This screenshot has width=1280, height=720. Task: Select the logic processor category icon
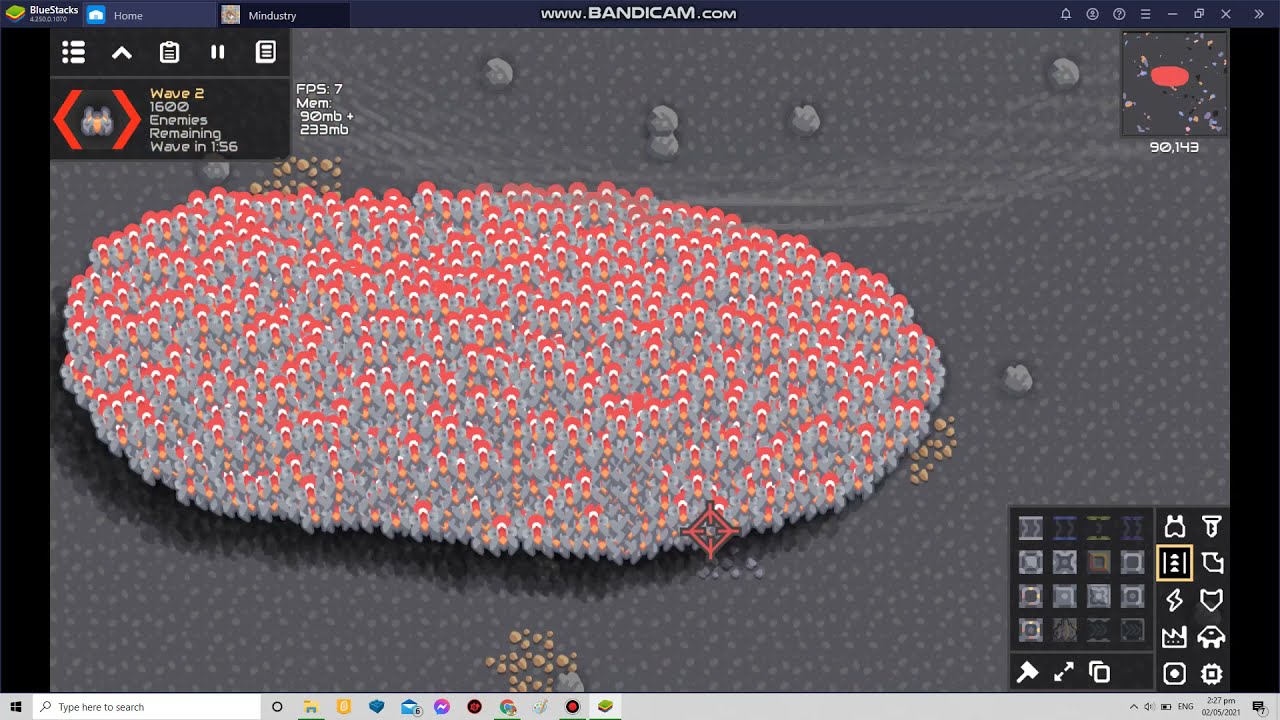click(1212, 674)
